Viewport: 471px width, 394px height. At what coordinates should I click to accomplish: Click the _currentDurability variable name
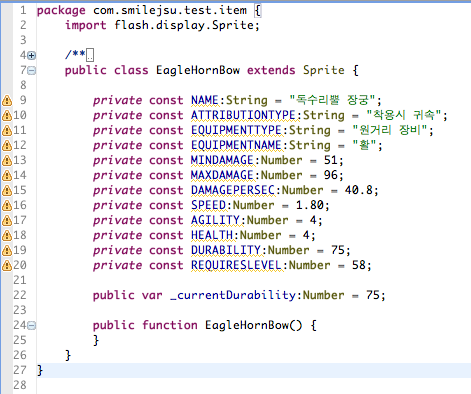[x=233, y=295]
